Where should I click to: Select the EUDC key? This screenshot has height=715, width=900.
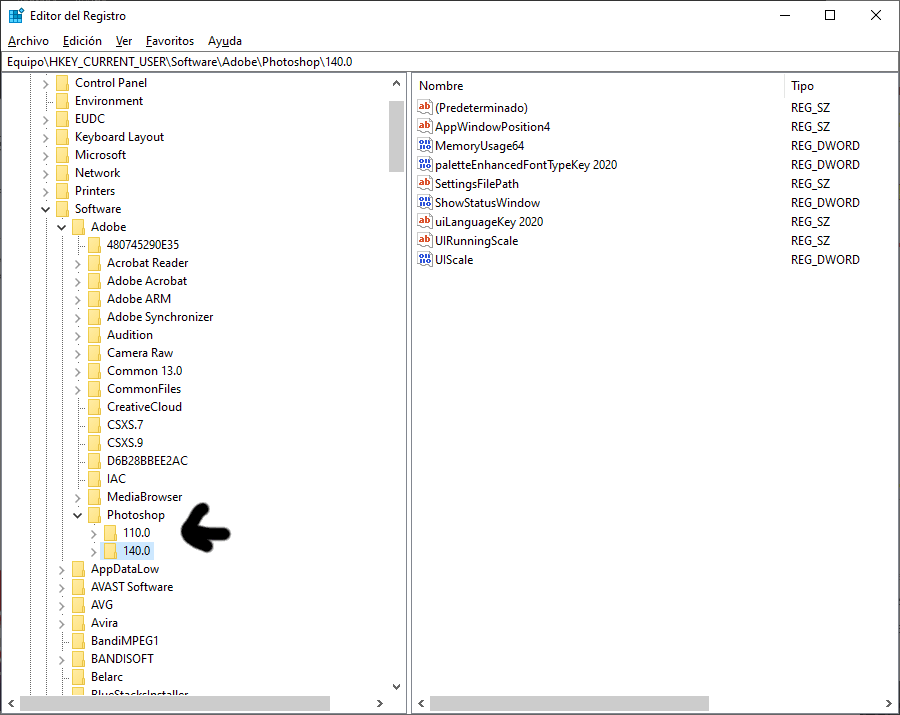pos(90,119)
